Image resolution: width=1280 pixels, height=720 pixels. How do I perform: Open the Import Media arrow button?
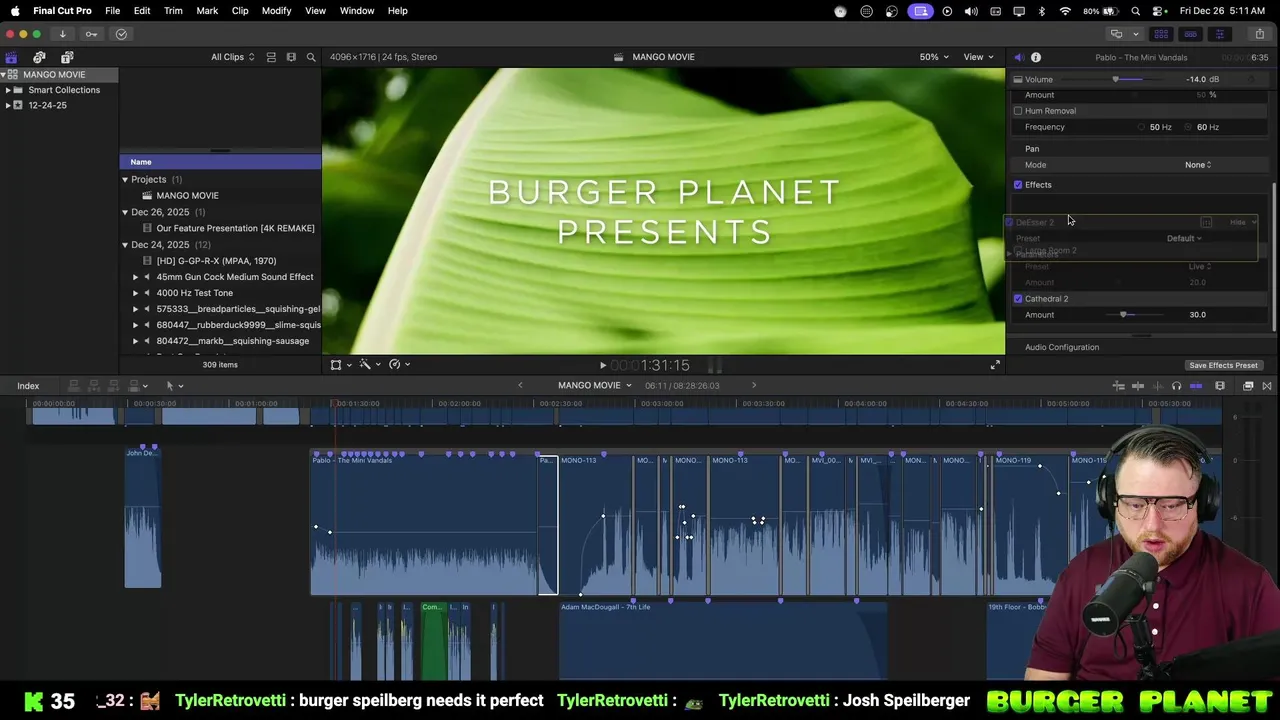coord(62,34)
